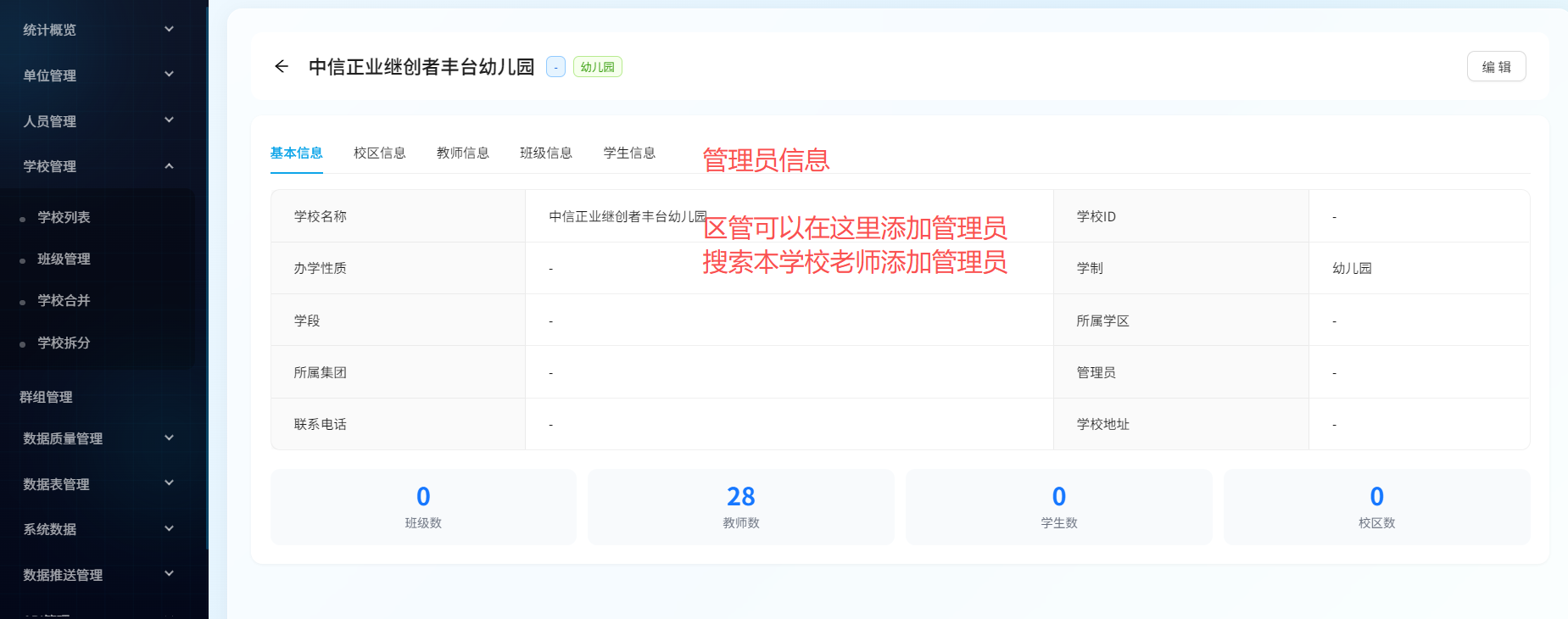1568x619 pixels.
Task: Go to the 学生信息 tab
Action: tap(629, 153)
